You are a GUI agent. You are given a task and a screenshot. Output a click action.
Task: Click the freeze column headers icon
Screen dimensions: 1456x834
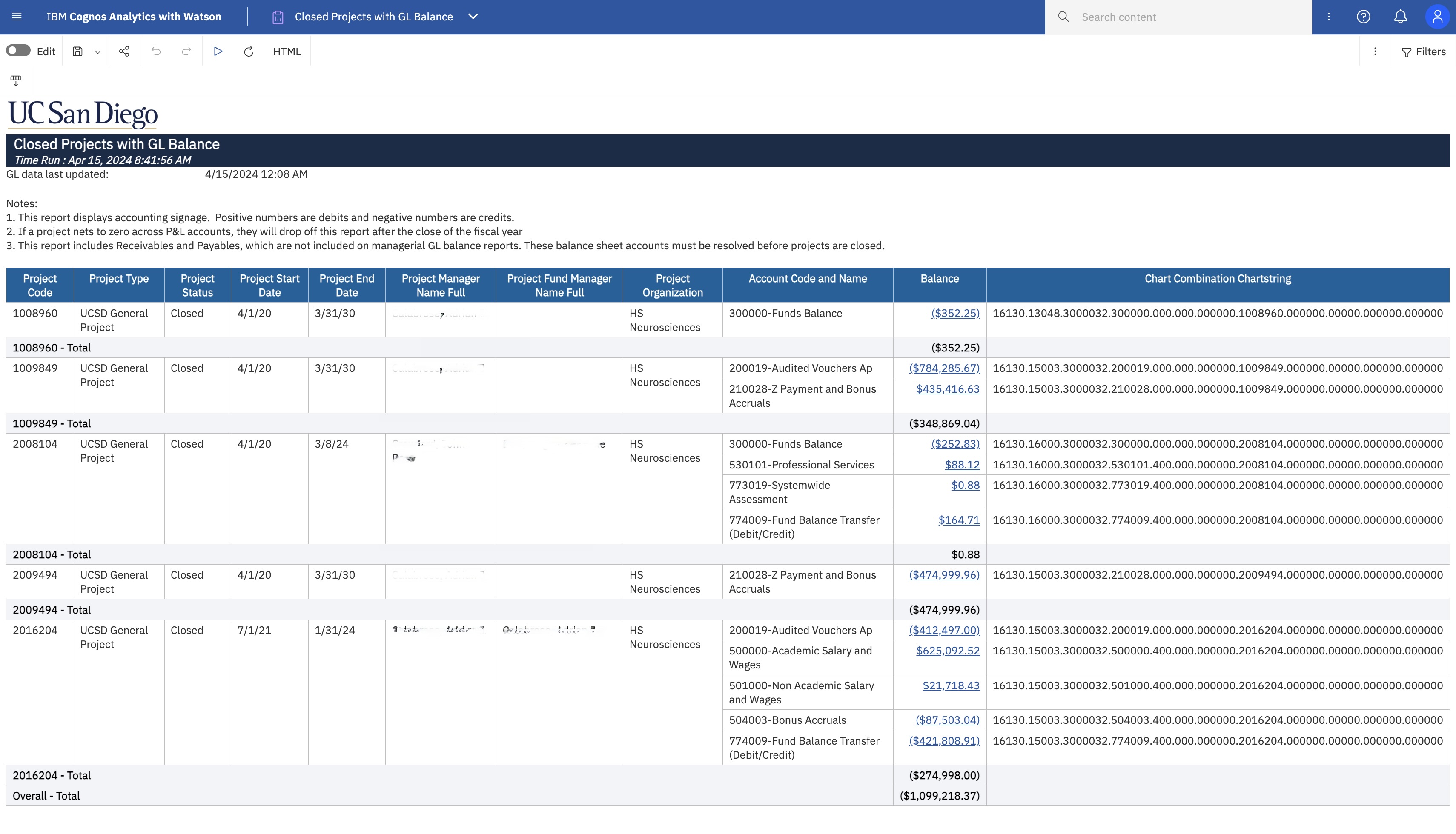tap(16, 81)
